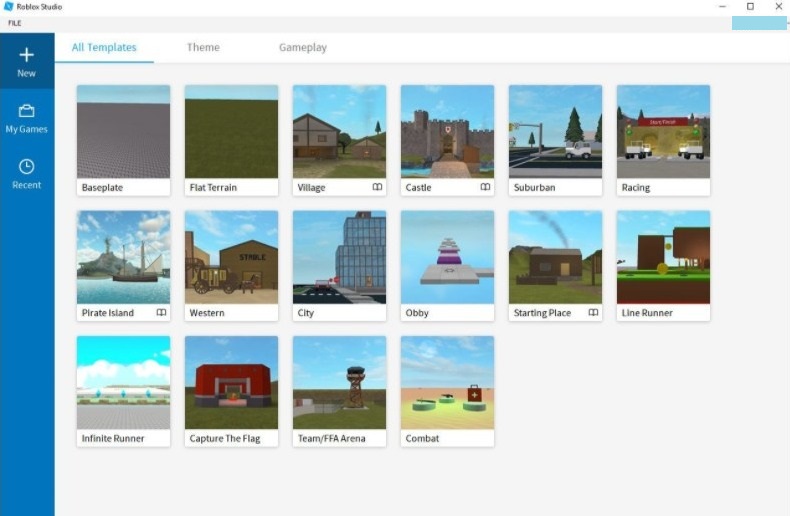Switch to the Gameplay tab

point(302,47)
